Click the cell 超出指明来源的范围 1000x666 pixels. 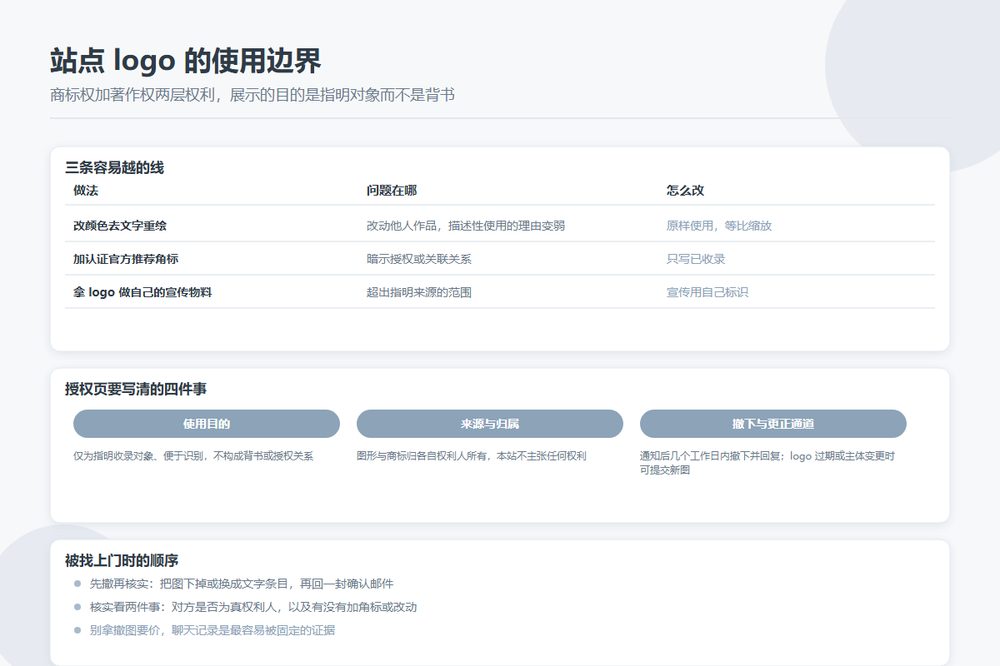click(419, 292)
